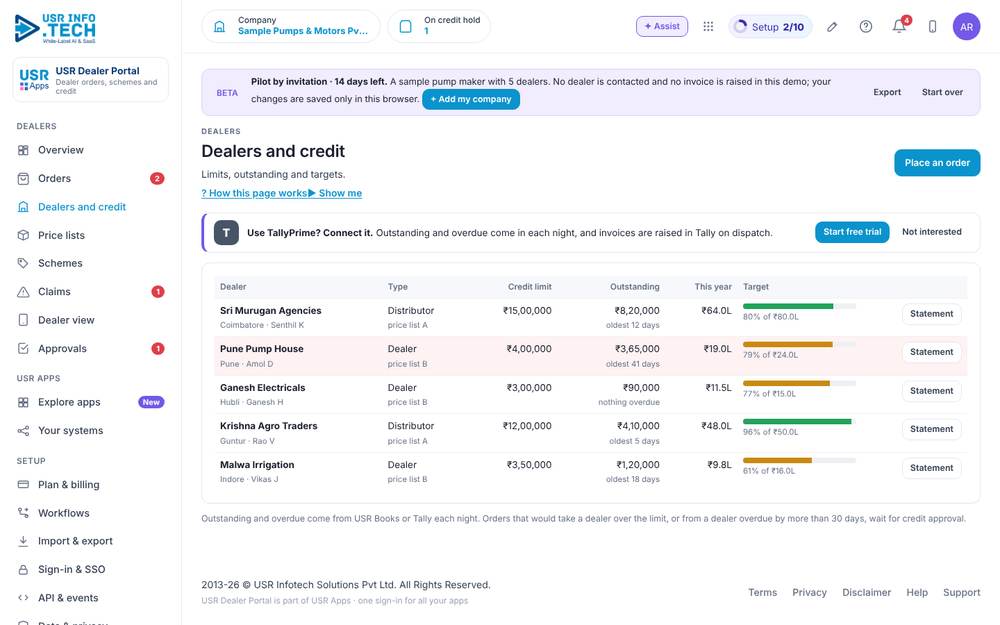Open Claims menu item
Viewport: 1000px width, 625px height.
[x=91, y=292]
